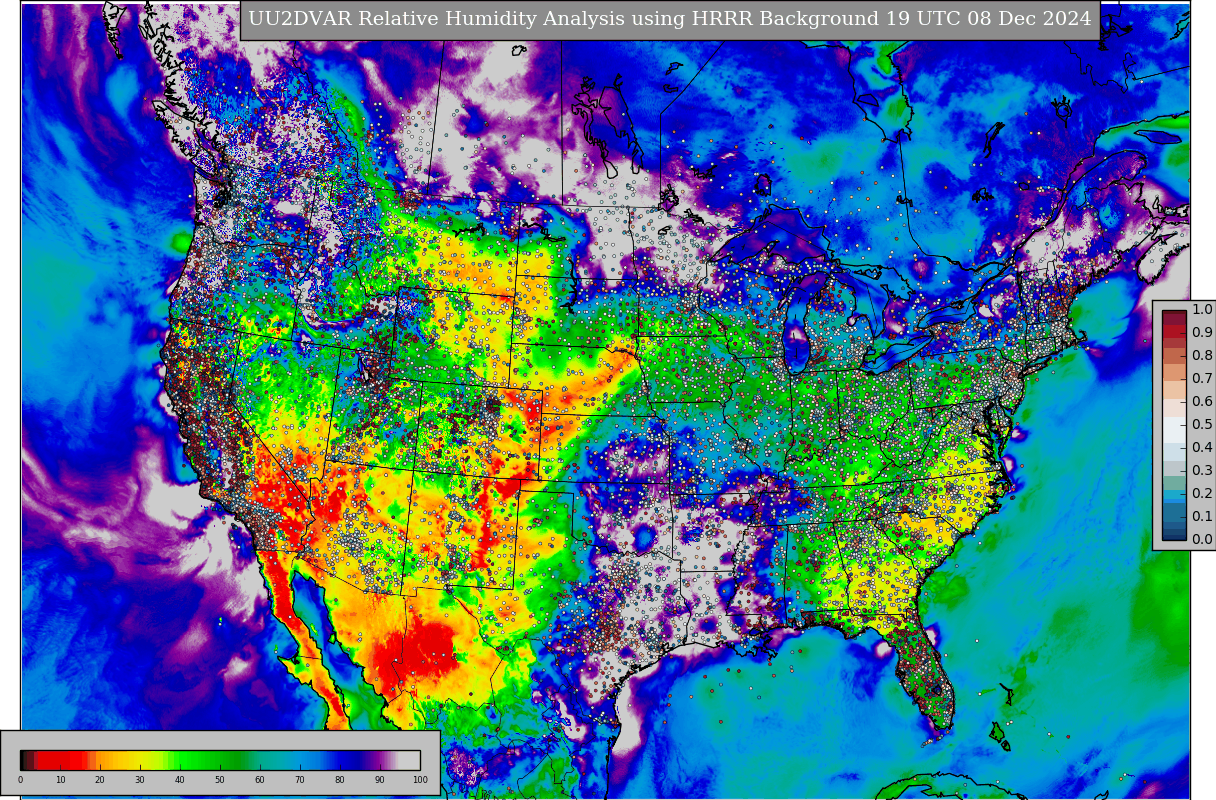Click the "0.1" label on the right colorbar
Image resolution: width=1216 pixels, height=800 pixels.
pos(1202,517)
